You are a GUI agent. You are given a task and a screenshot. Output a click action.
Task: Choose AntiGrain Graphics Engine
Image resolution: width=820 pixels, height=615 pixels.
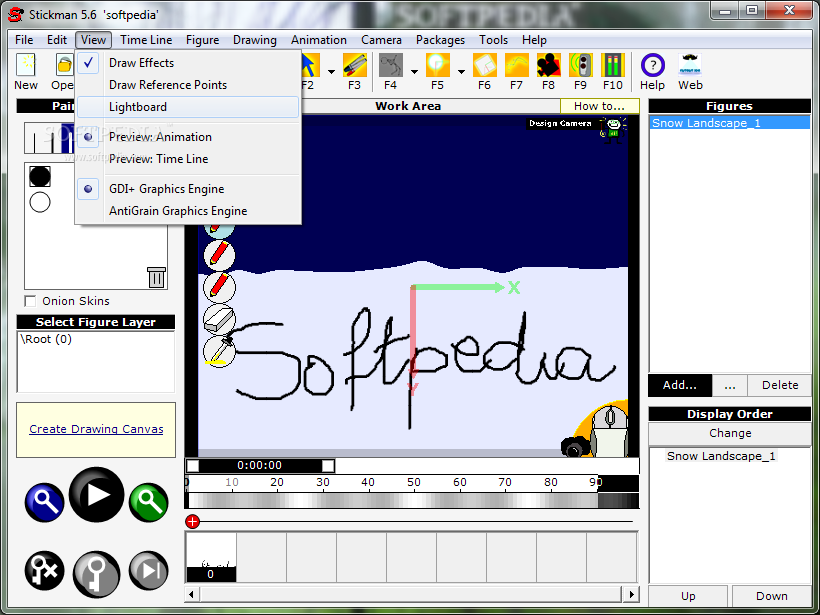point(188,211)
